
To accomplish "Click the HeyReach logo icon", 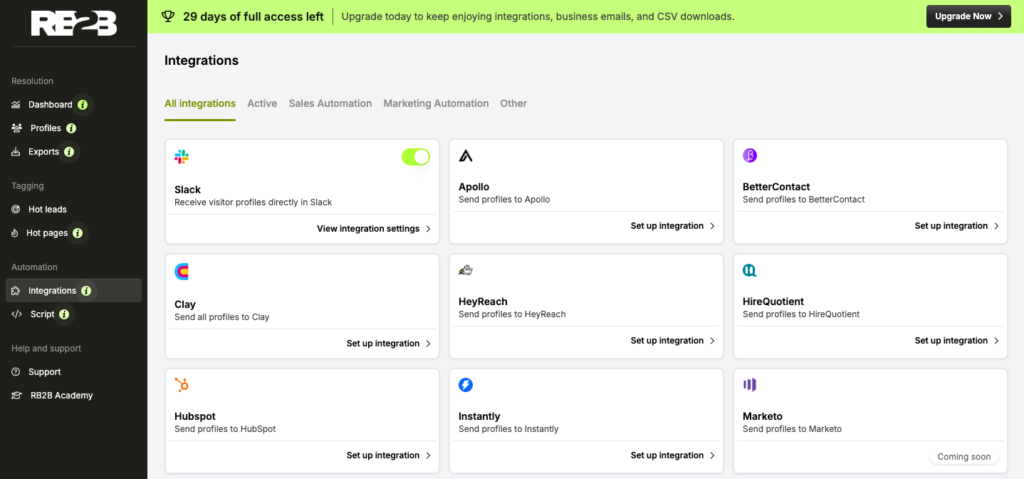I will tap(466, 271).
